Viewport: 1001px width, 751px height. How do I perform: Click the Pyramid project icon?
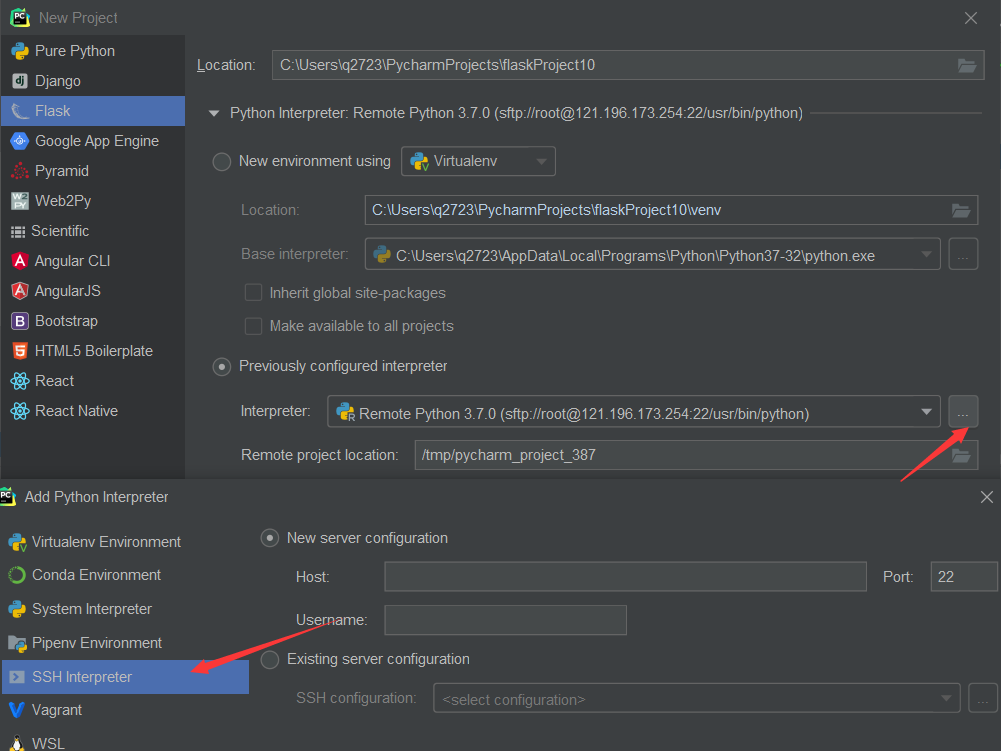point(20,171)
